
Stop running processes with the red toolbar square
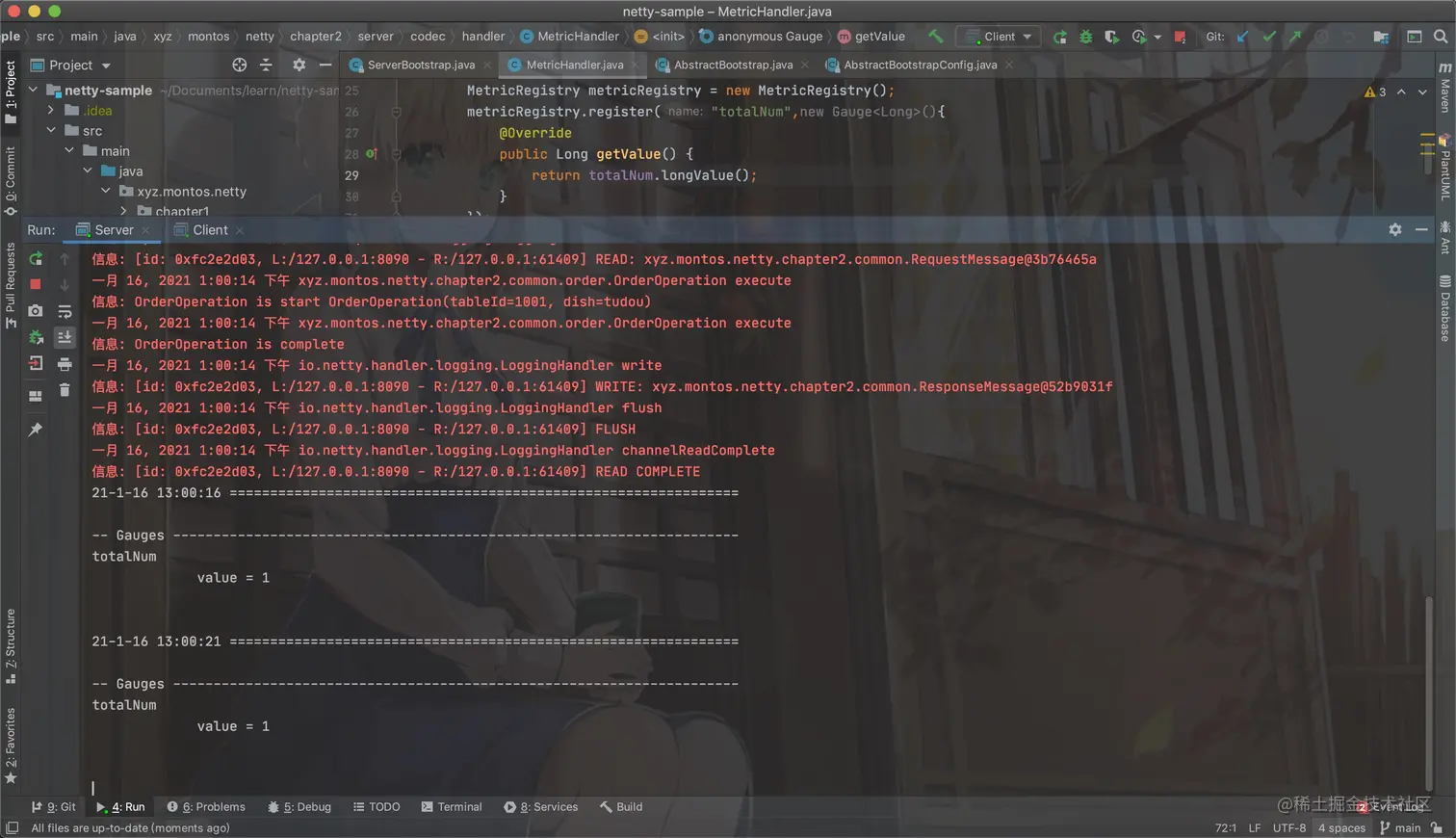point(1180,37)
